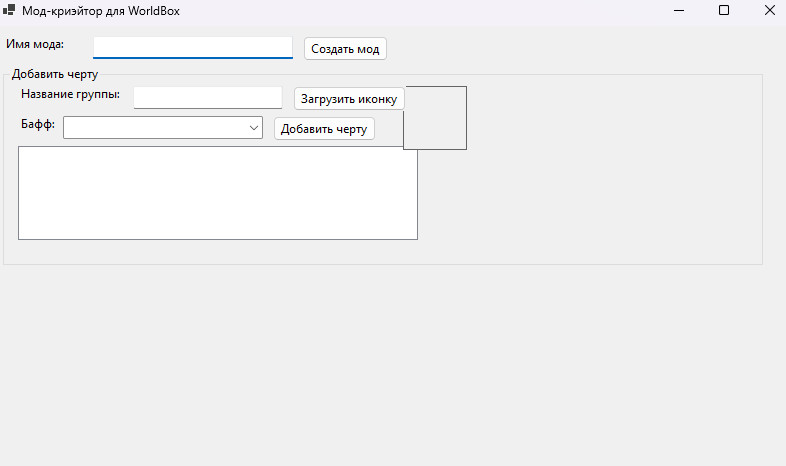Focus the Название группы text field
This screenshot has height=466, width=786.
pos(208,97)
